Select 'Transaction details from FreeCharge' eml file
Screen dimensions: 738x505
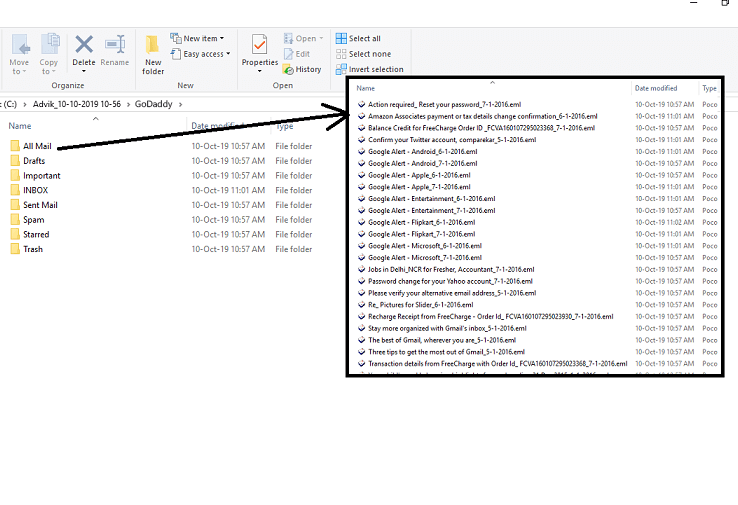[497, 363]
